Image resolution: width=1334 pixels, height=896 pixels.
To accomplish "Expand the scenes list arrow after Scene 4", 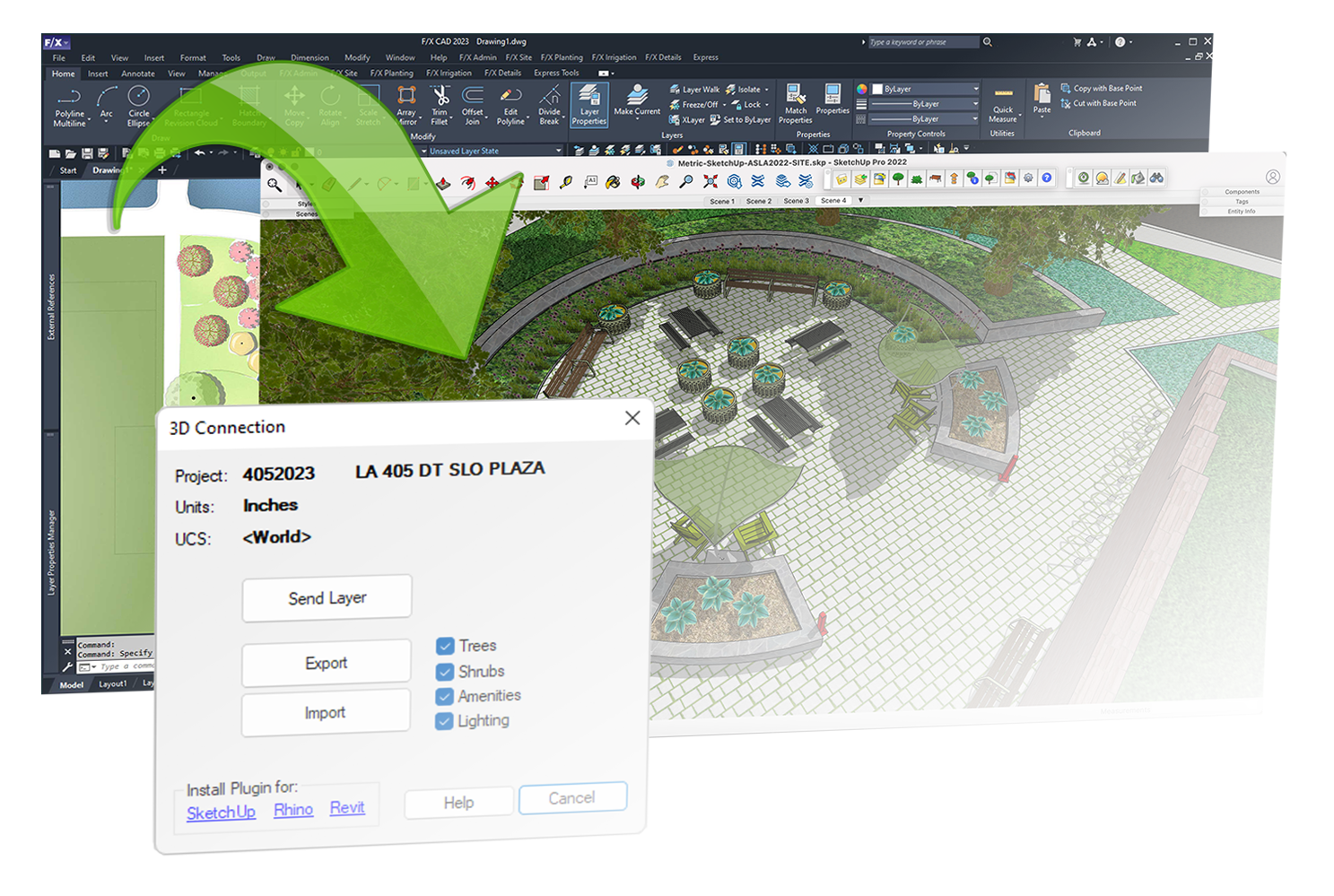I will 860,201.
